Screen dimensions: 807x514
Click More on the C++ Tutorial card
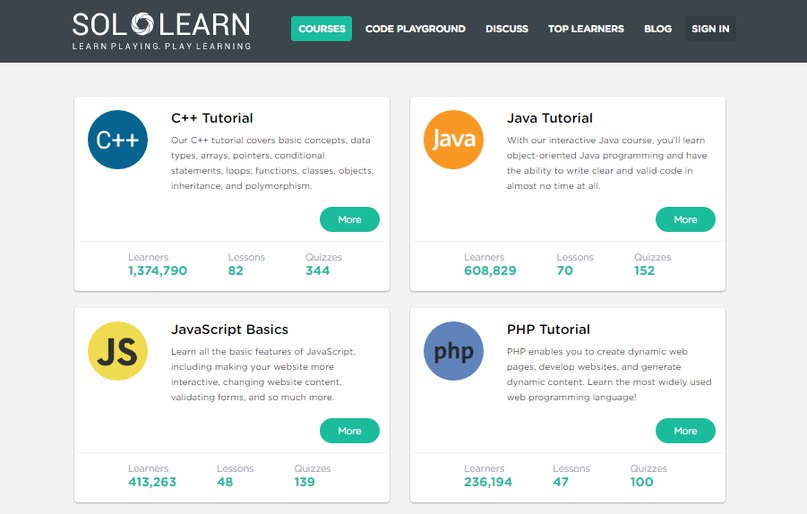click(350, 220)
